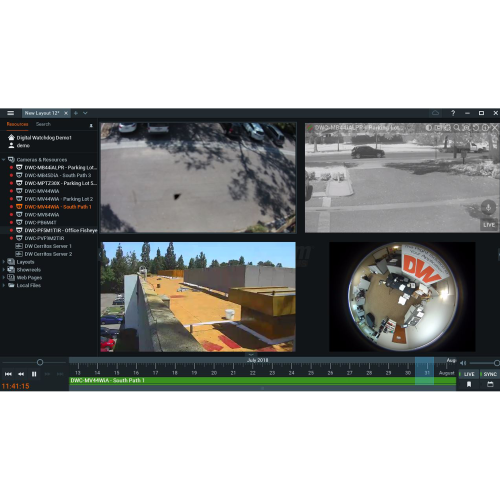Expand the Layouts tree node
This screenshot has height=500, width=500.
(x=3, y=262)
